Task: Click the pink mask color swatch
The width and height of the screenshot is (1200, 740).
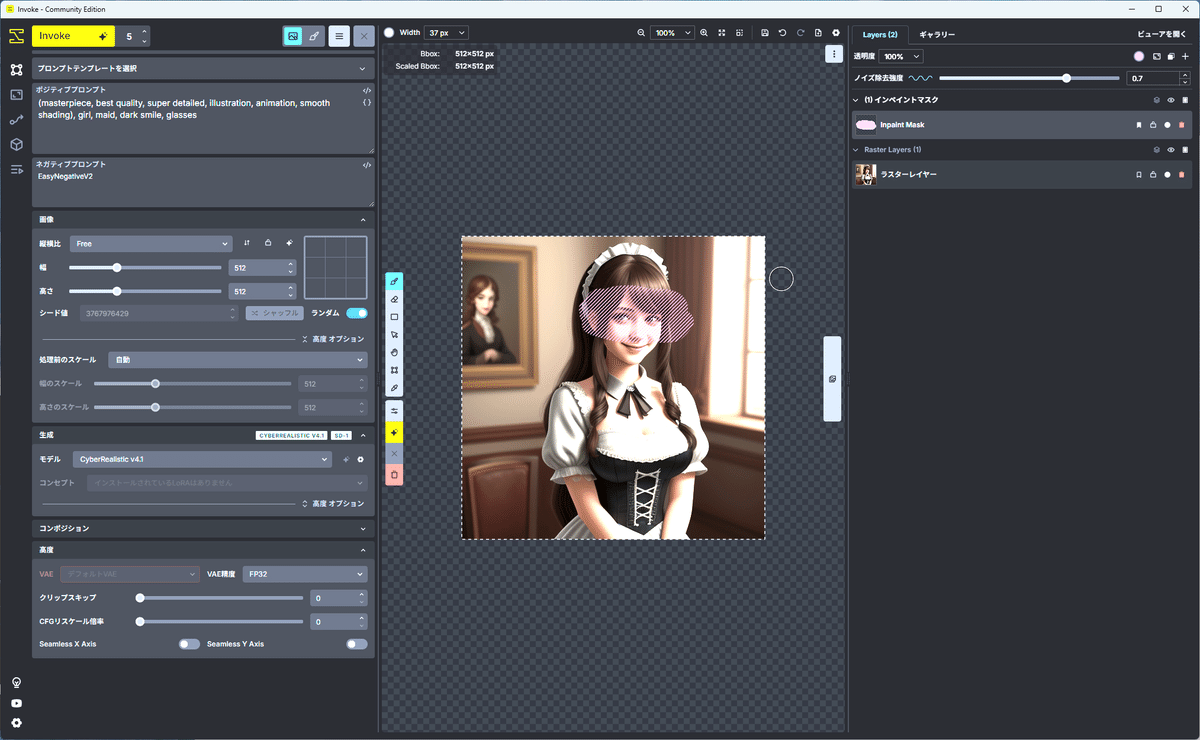Action: point(1139,56)
